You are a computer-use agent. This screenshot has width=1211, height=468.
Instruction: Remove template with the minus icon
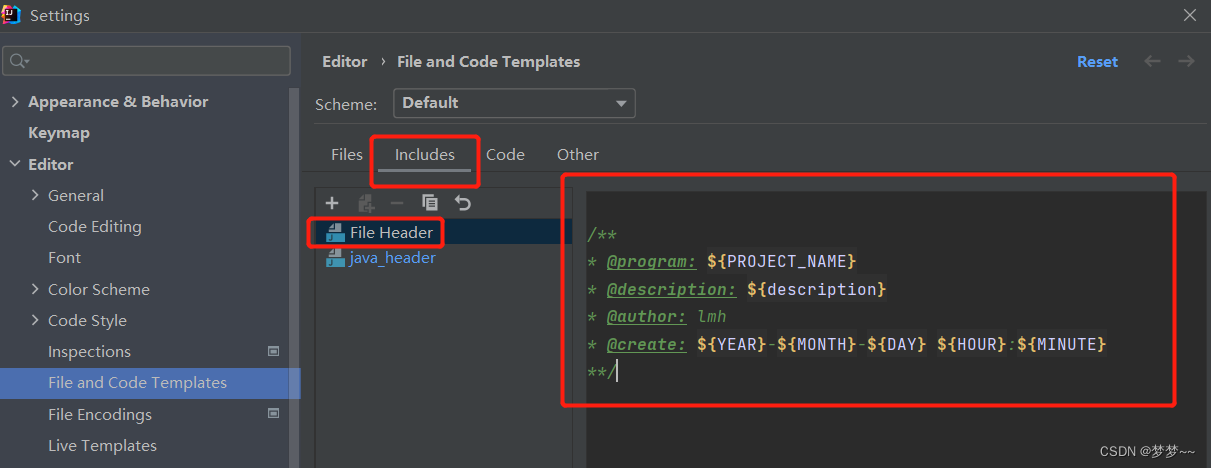tap(397, 203)
